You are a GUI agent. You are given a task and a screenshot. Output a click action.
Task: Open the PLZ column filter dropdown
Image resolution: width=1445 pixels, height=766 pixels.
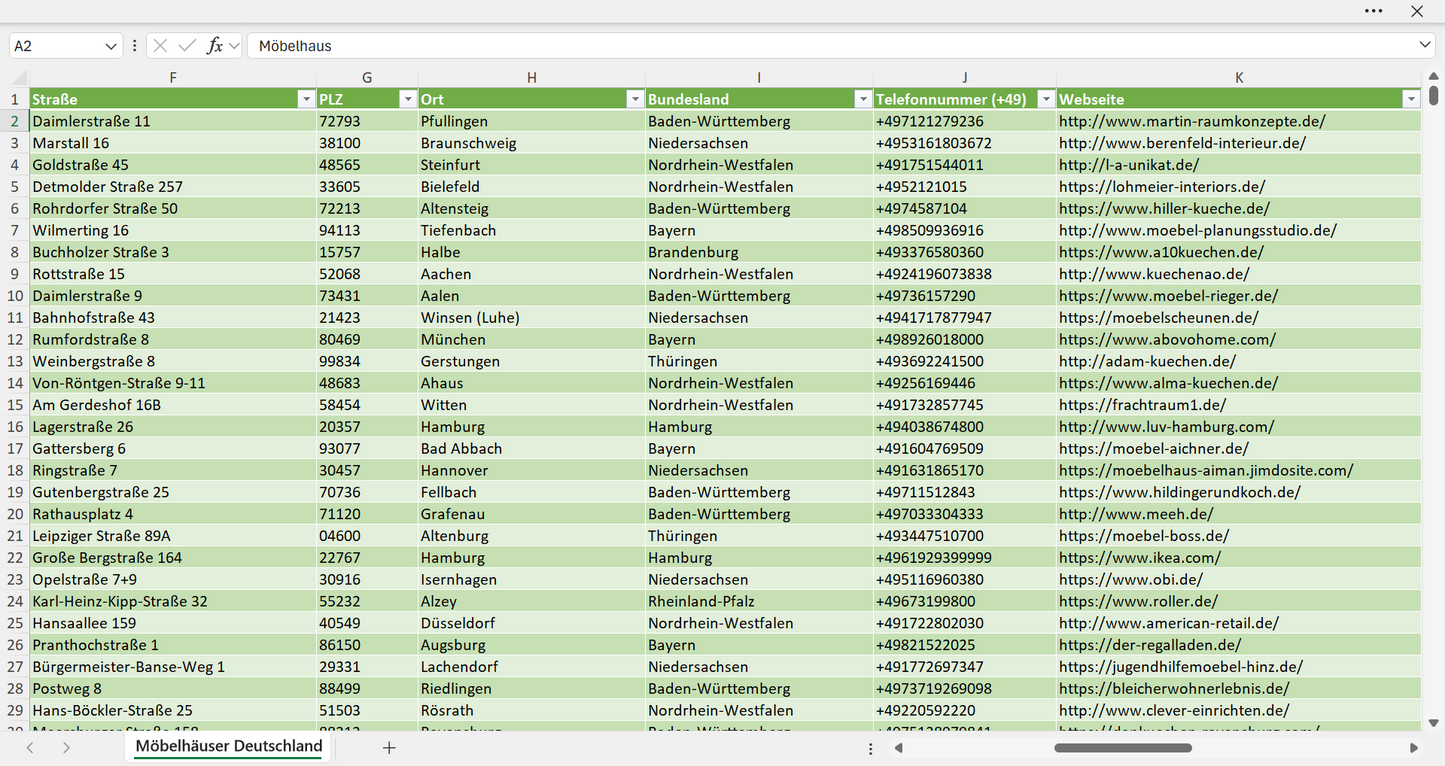(x=407, y=99)
